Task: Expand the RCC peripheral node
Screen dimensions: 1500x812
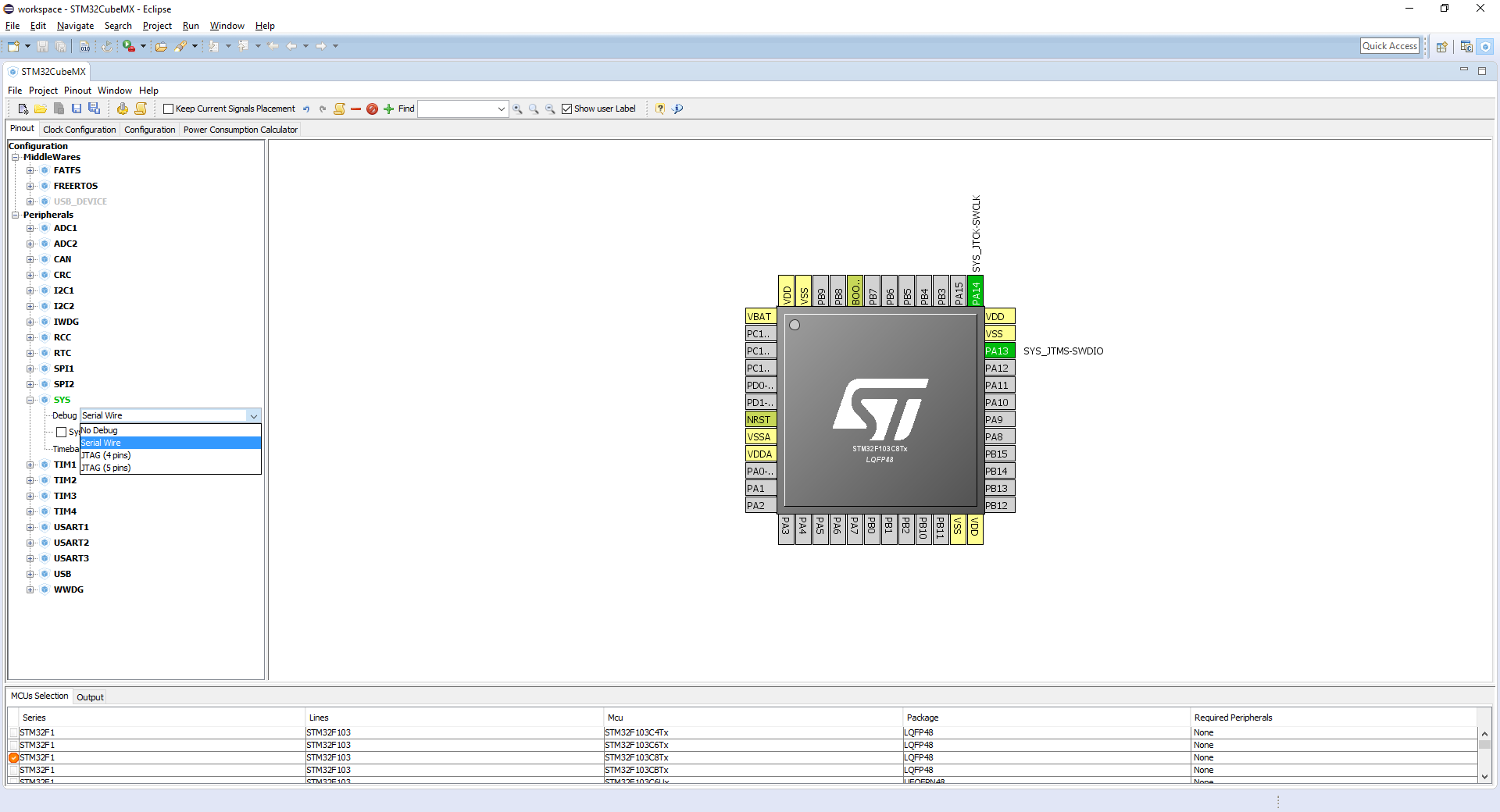Action: coord(30,337)
